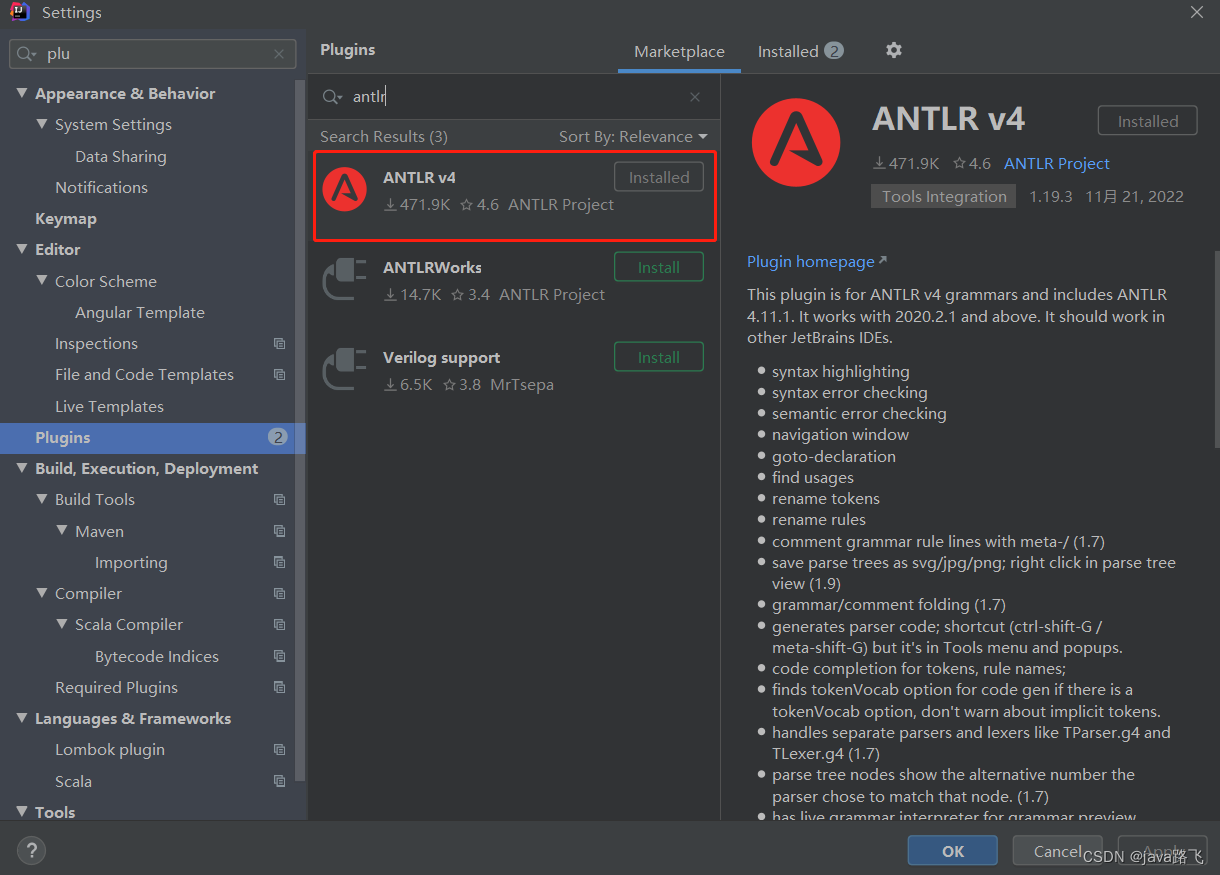Install the Verilog support plugin

(659, 357)
